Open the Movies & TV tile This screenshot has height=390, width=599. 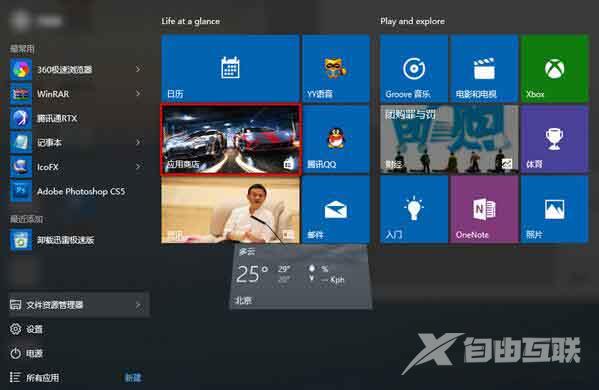tap(484, 68)
